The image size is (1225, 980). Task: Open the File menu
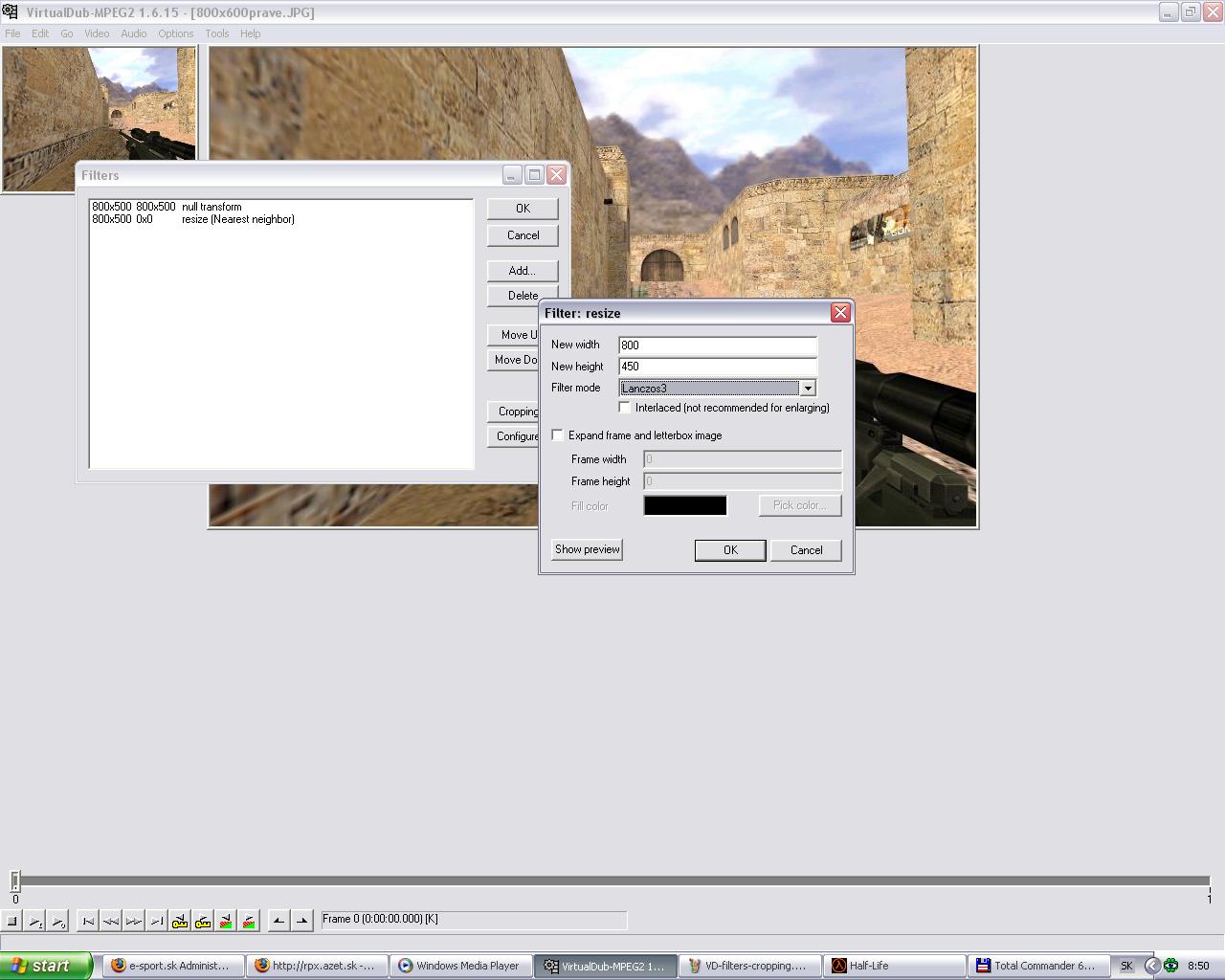pyautogui.click(x=12, y=33)
